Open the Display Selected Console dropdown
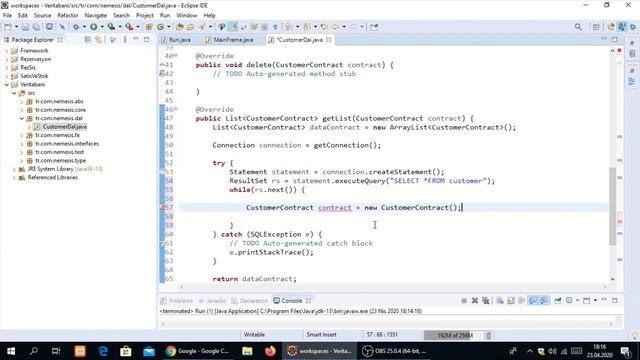 click(577, 300)
